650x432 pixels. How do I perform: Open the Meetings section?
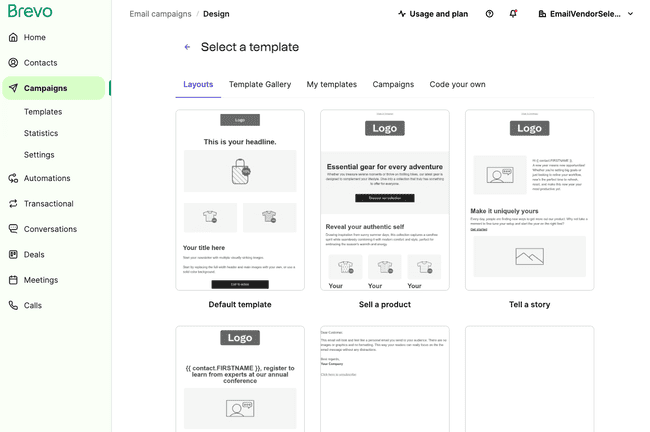pyautogui.click(x=40, y=280)
